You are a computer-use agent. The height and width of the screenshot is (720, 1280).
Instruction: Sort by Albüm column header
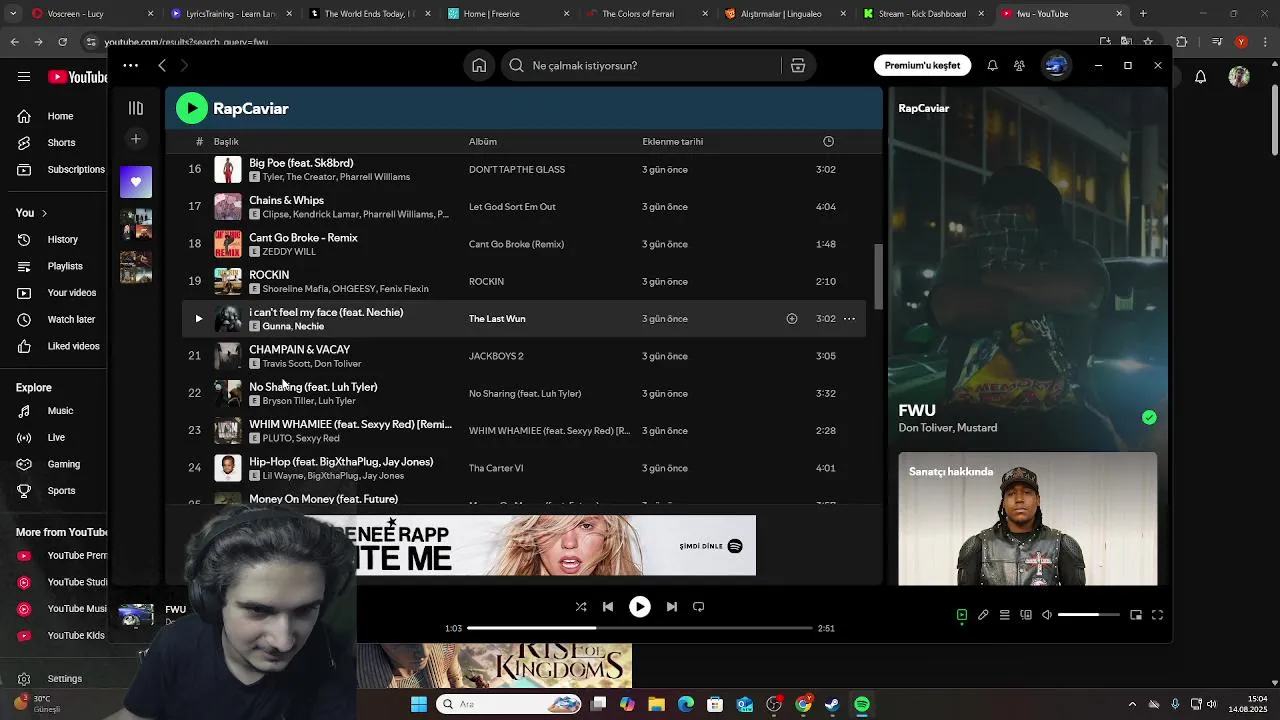tap(483, 141)
